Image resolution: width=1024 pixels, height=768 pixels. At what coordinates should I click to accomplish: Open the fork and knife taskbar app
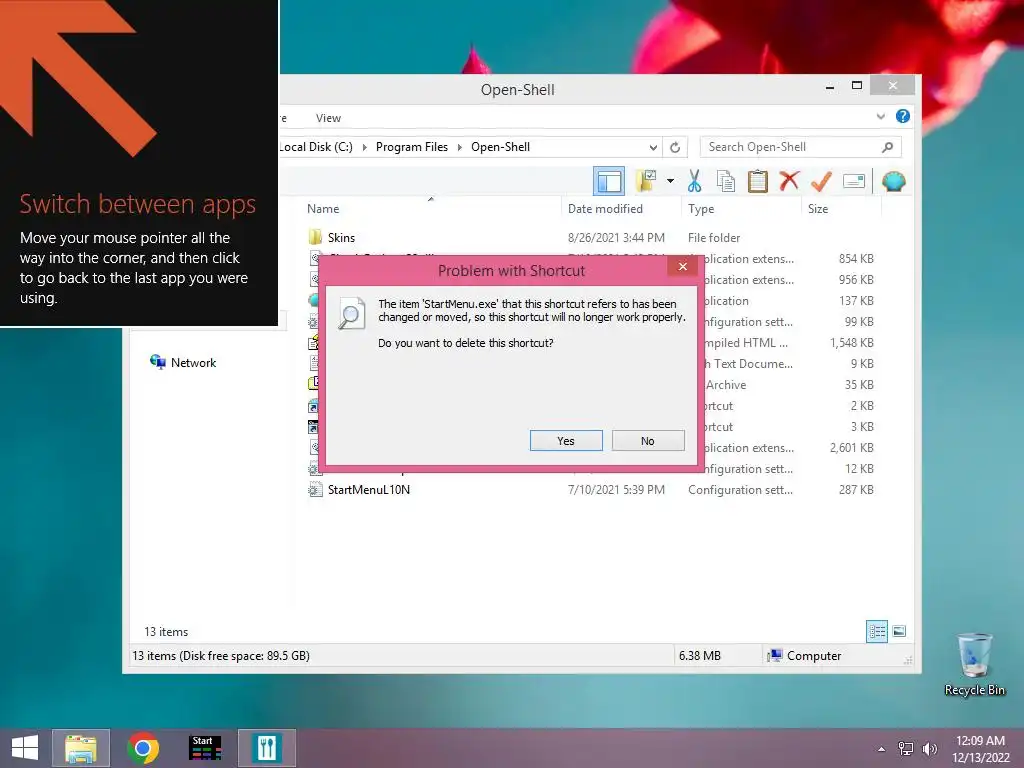[266, 748]
